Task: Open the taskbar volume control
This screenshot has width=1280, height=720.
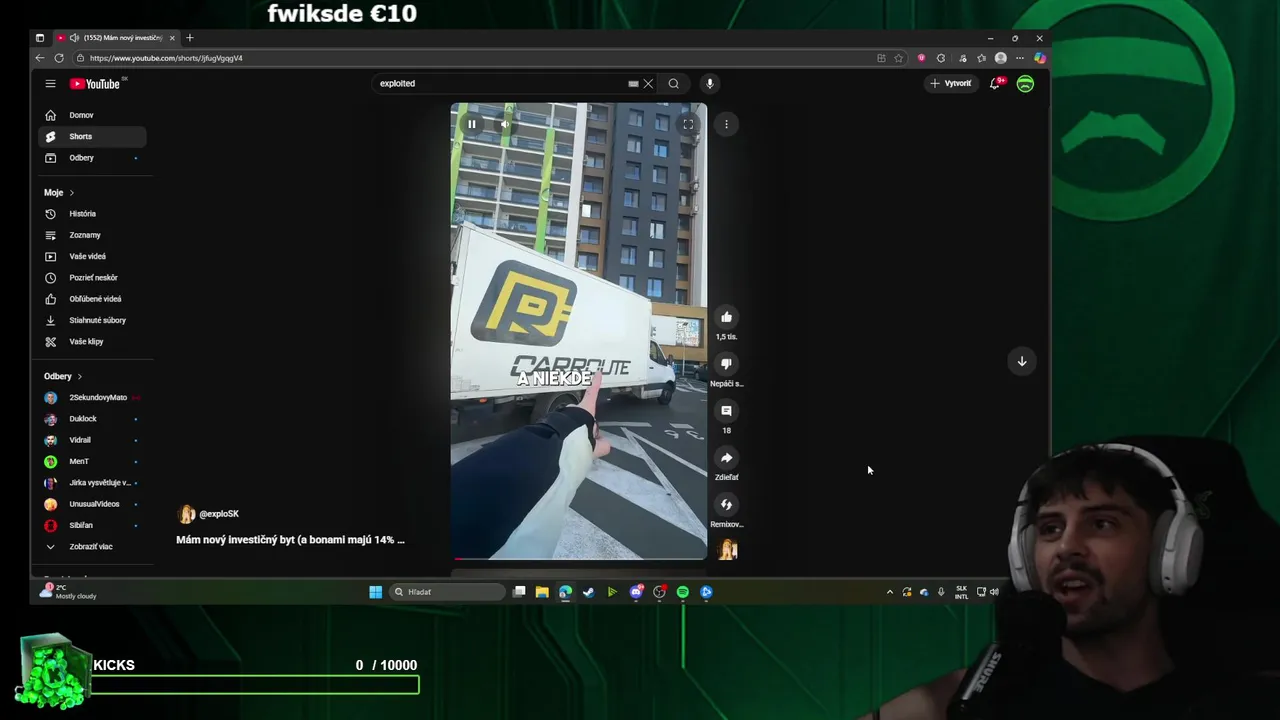Action: (994, 592)
